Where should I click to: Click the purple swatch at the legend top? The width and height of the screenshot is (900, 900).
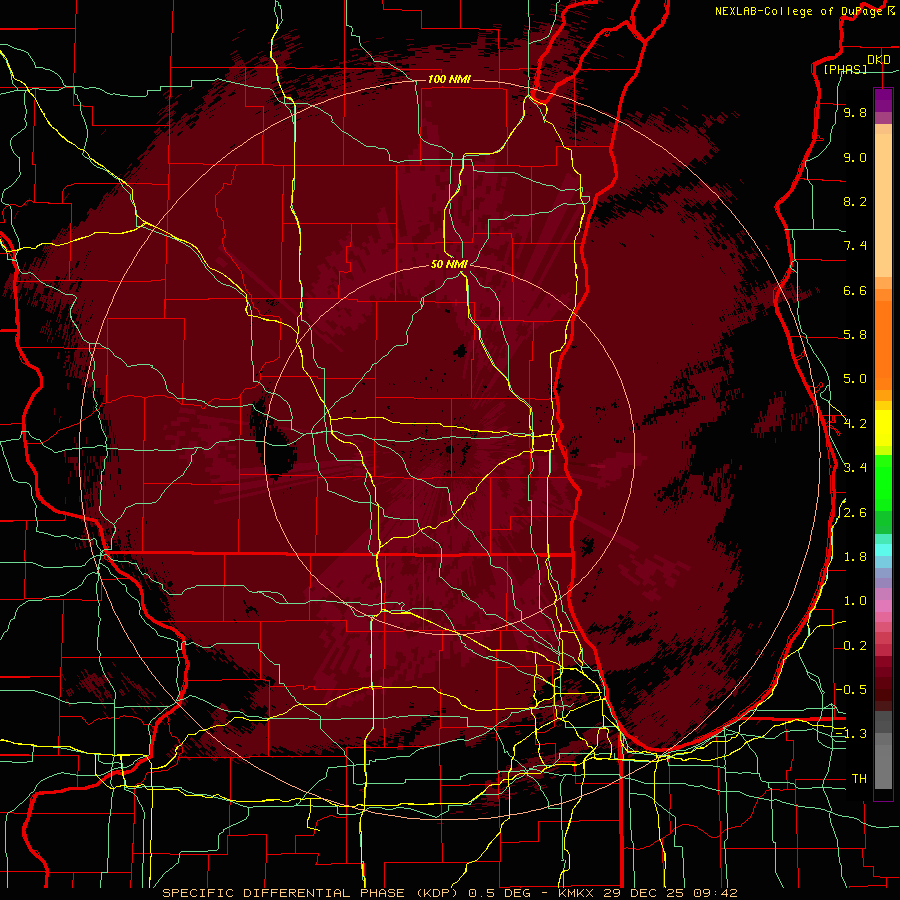tap(883, 100)
